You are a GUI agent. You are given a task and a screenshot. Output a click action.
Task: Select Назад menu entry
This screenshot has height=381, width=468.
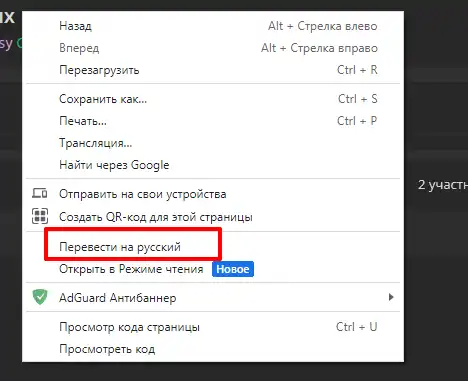[213, 26]
